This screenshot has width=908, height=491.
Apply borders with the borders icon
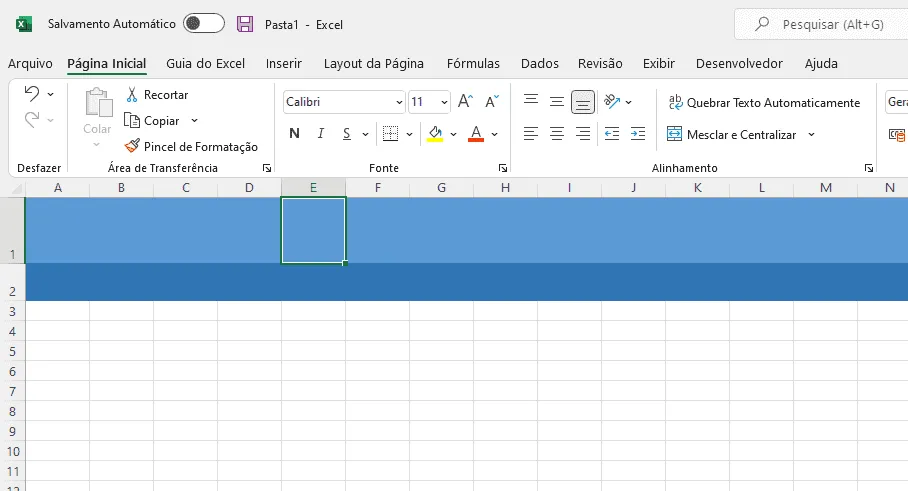pyautogui.click(x=391, y=134)
